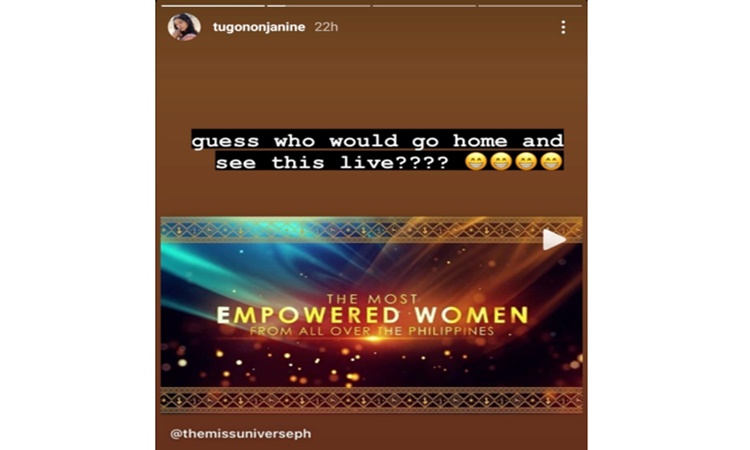Click "THE MOST" text in the video
Screen dimensions: 750x450
(372, 299)
